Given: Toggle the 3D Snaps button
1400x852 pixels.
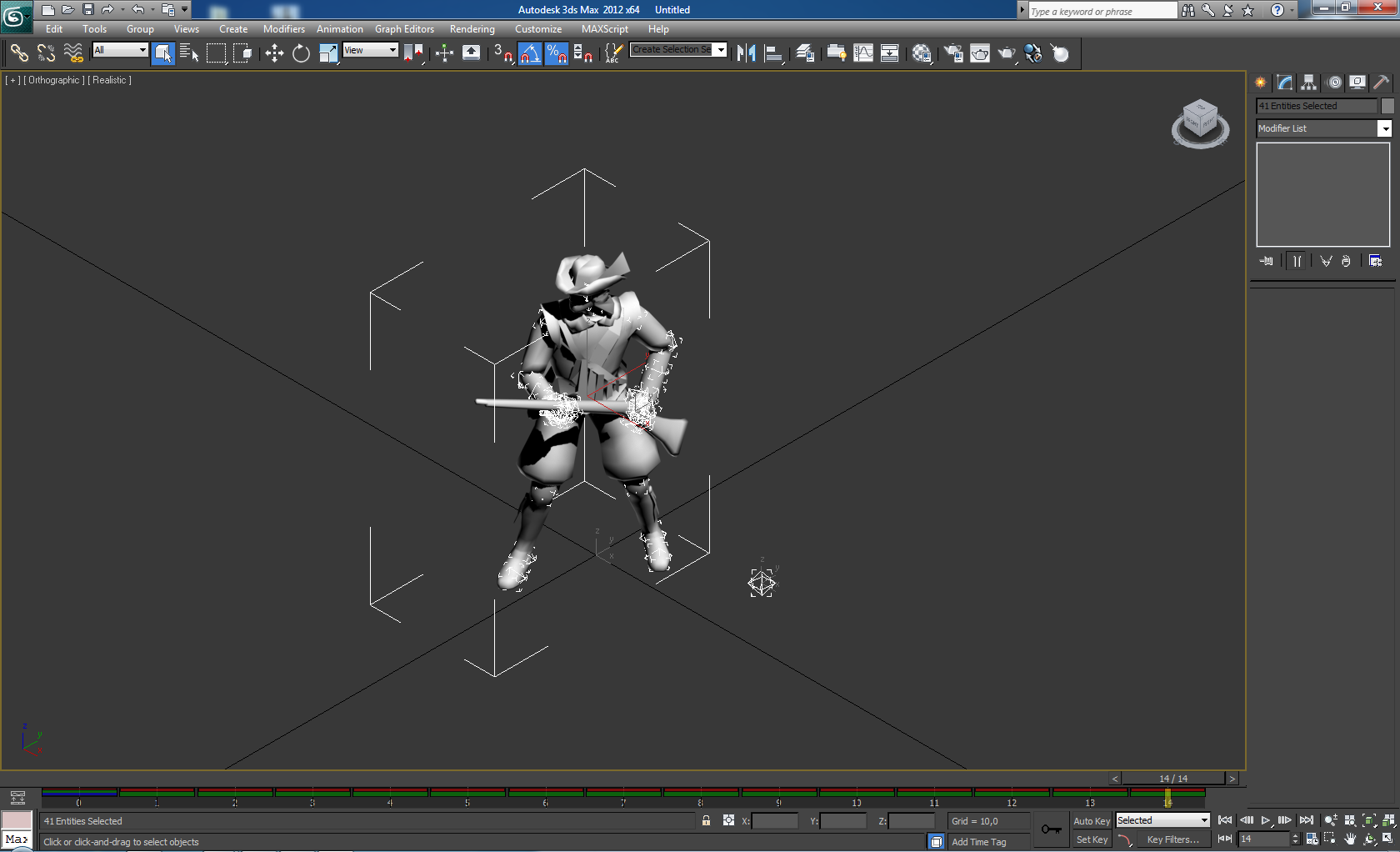Looking at the screenshot, I should 502,53.
